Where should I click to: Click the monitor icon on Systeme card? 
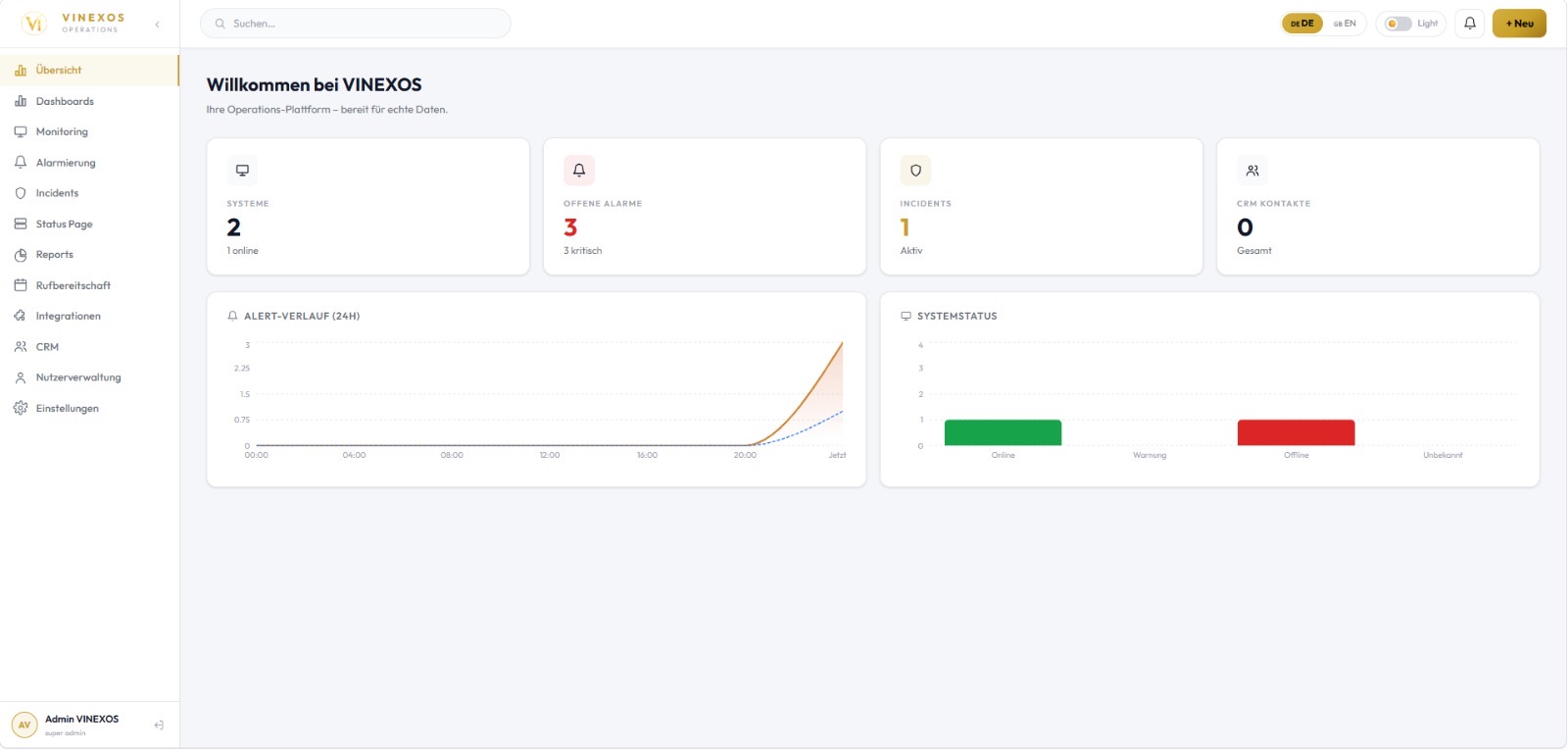242,171
